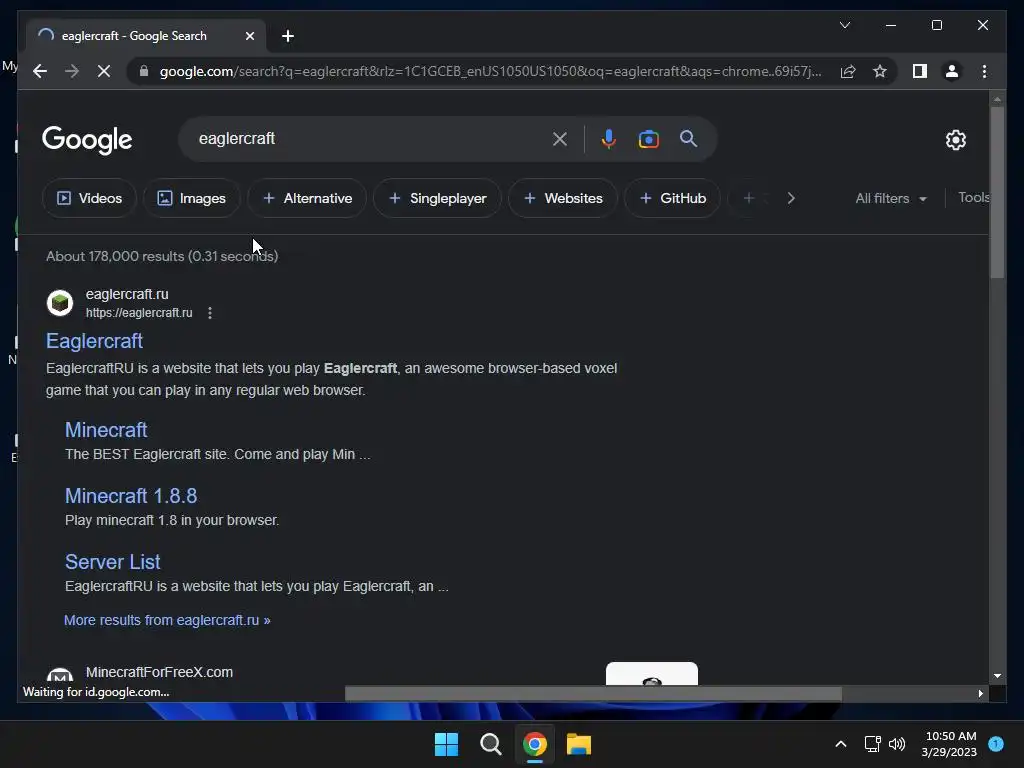1024x768 pixels.
Task: Click the scrollbar down arrow
Action: tap(997, 677)
